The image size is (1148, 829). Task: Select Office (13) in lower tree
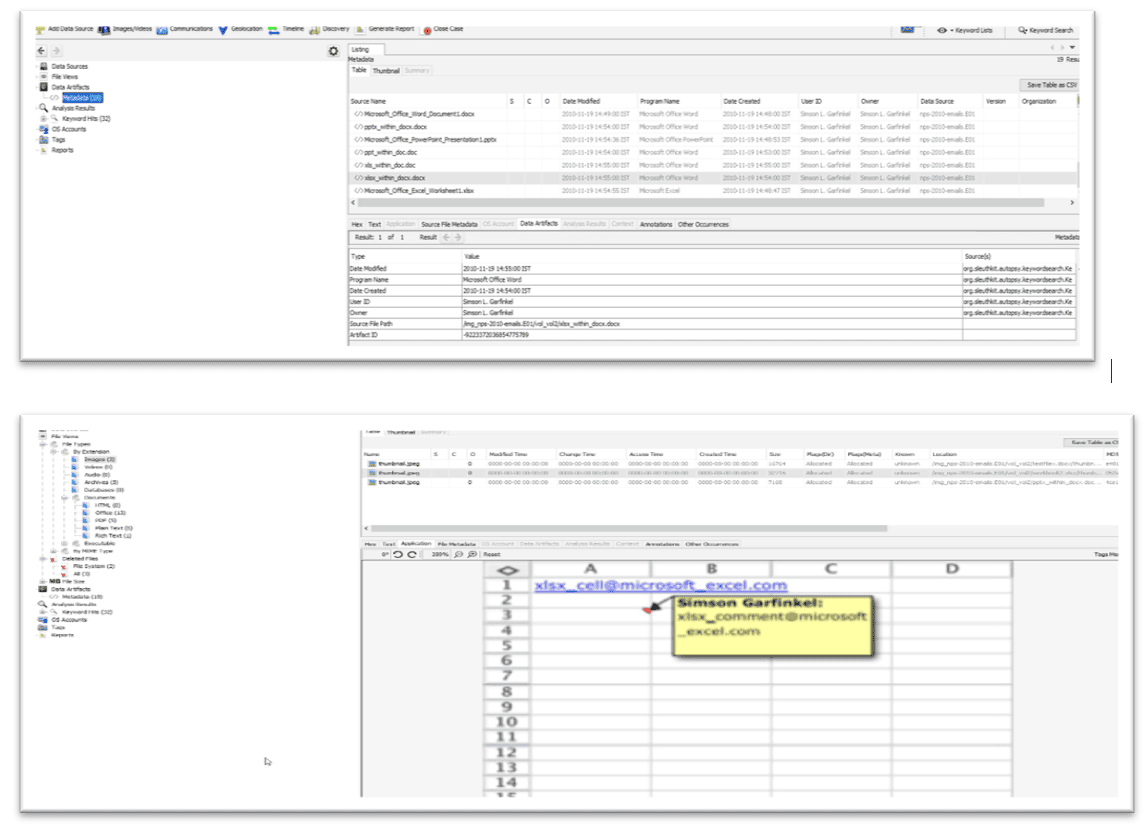pyautogui.click(x=110, y=513)
